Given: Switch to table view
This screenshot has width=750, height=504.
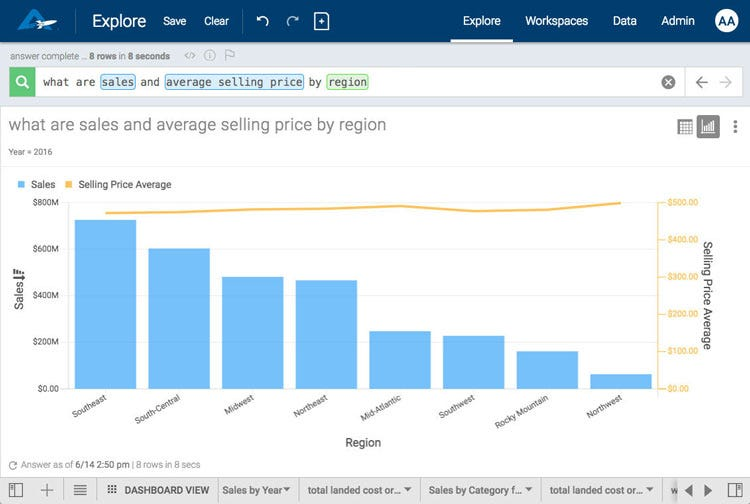Looking at the screenshot, I should tap(685, 127).
